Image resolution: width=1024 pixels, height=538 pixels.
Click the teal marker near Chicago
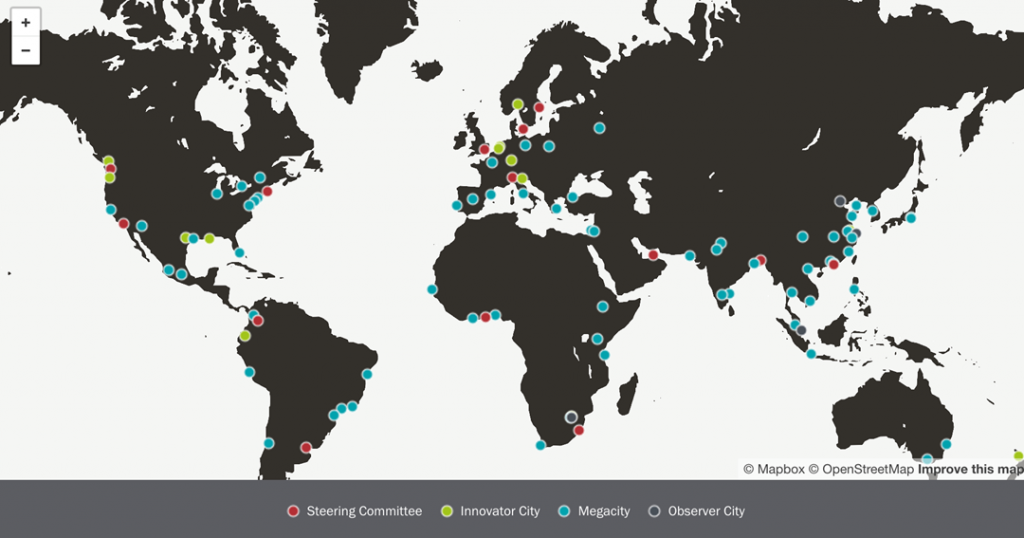(217, 194)
